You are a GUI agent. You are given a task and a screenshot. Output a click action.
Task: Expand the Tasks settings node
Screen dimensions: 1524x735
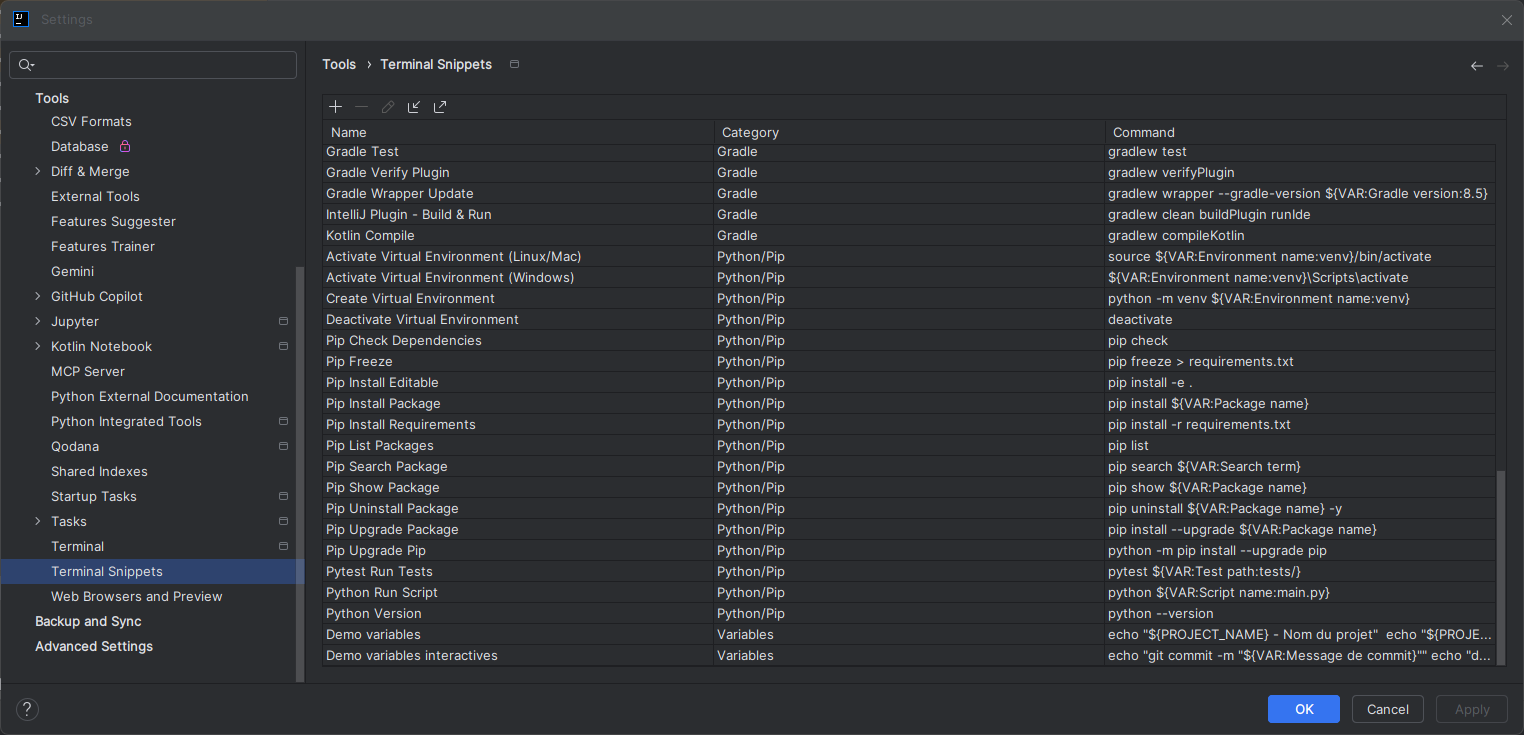[x=38, y=521]
